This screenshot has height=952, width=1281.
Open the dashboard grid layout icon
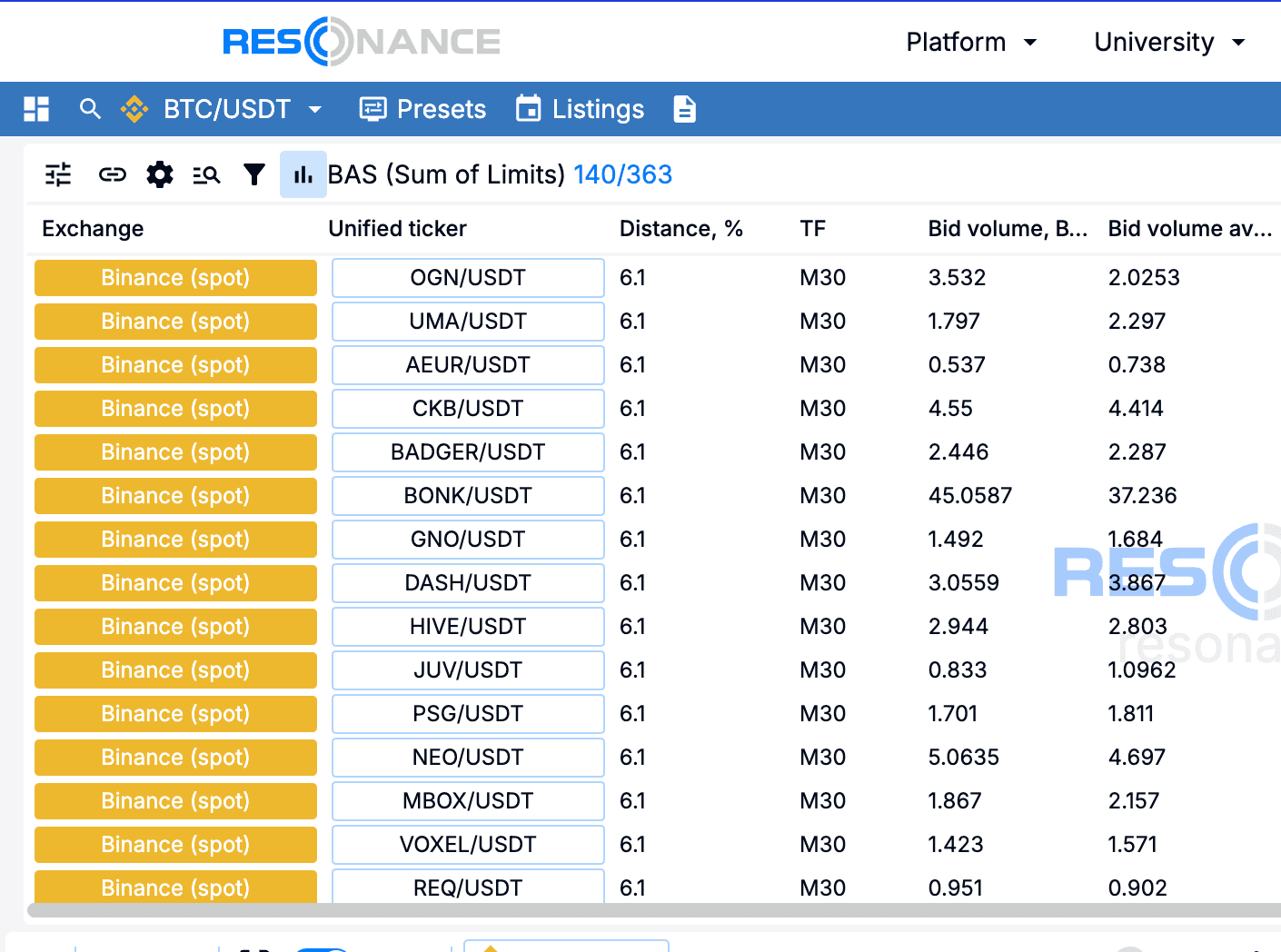point(36,109)
